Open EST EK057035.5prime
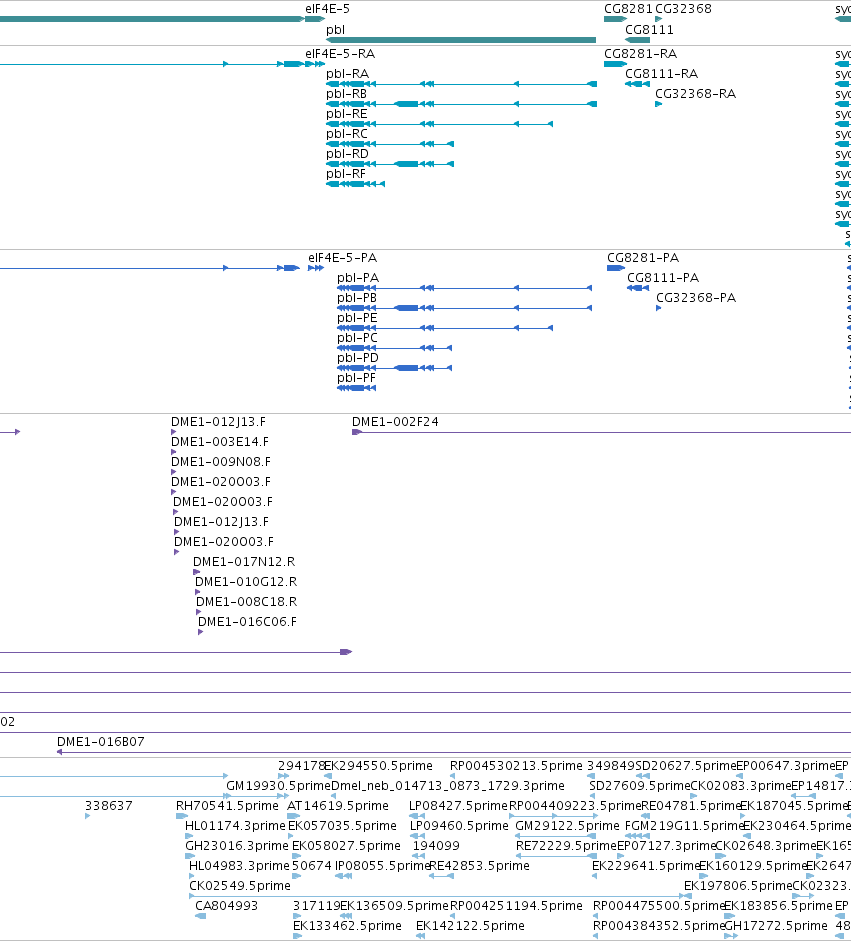 pyautogui.click(x=342, y=825)
